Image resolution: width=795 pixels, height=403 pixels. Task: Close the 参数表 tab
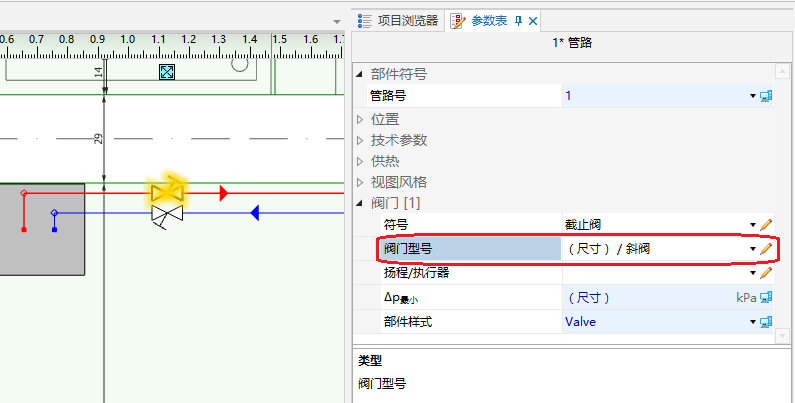tap(534, 20)
